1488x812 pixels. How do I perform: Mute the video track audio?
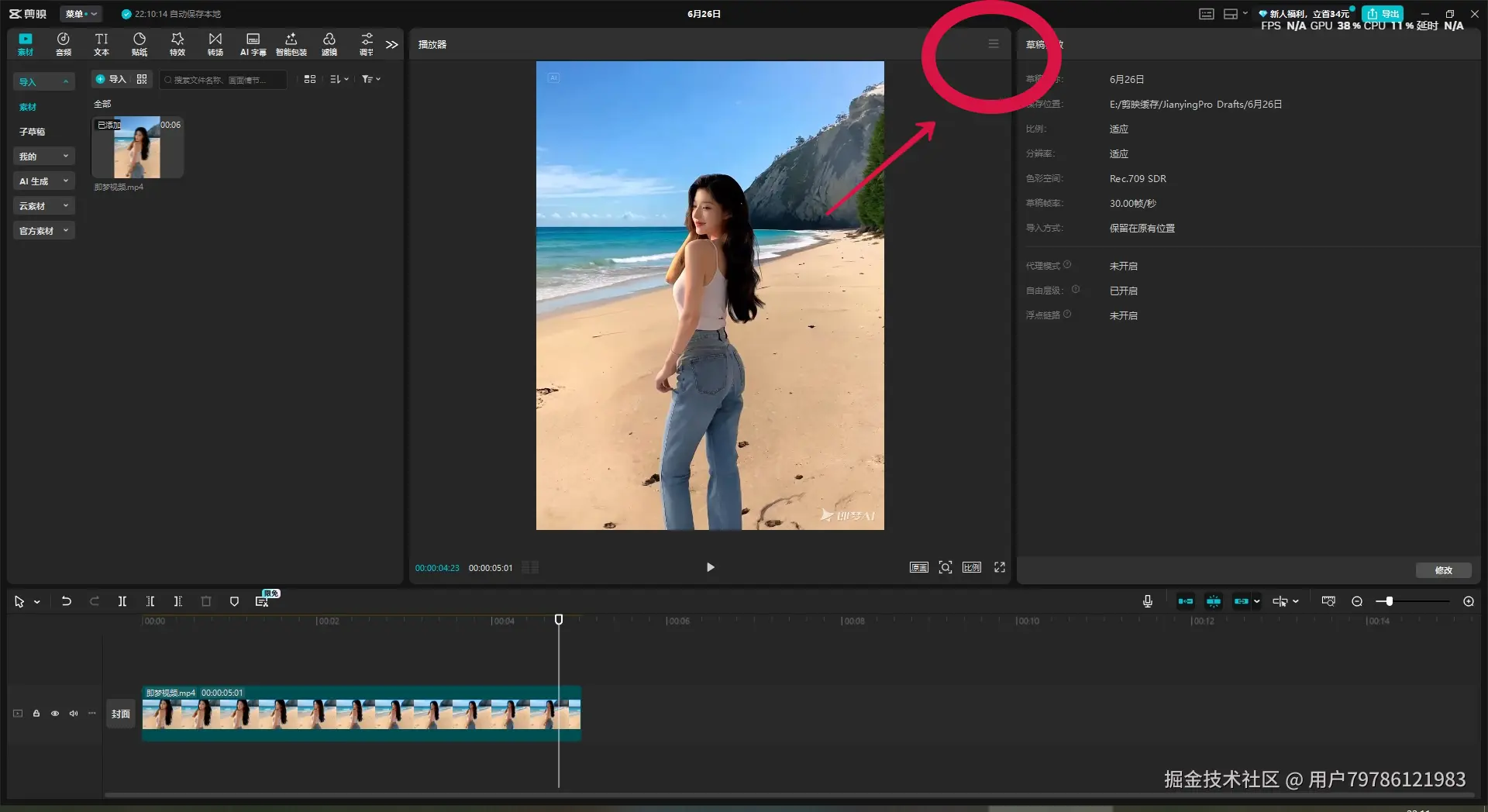pyautogui.click(x=74, y=714)
